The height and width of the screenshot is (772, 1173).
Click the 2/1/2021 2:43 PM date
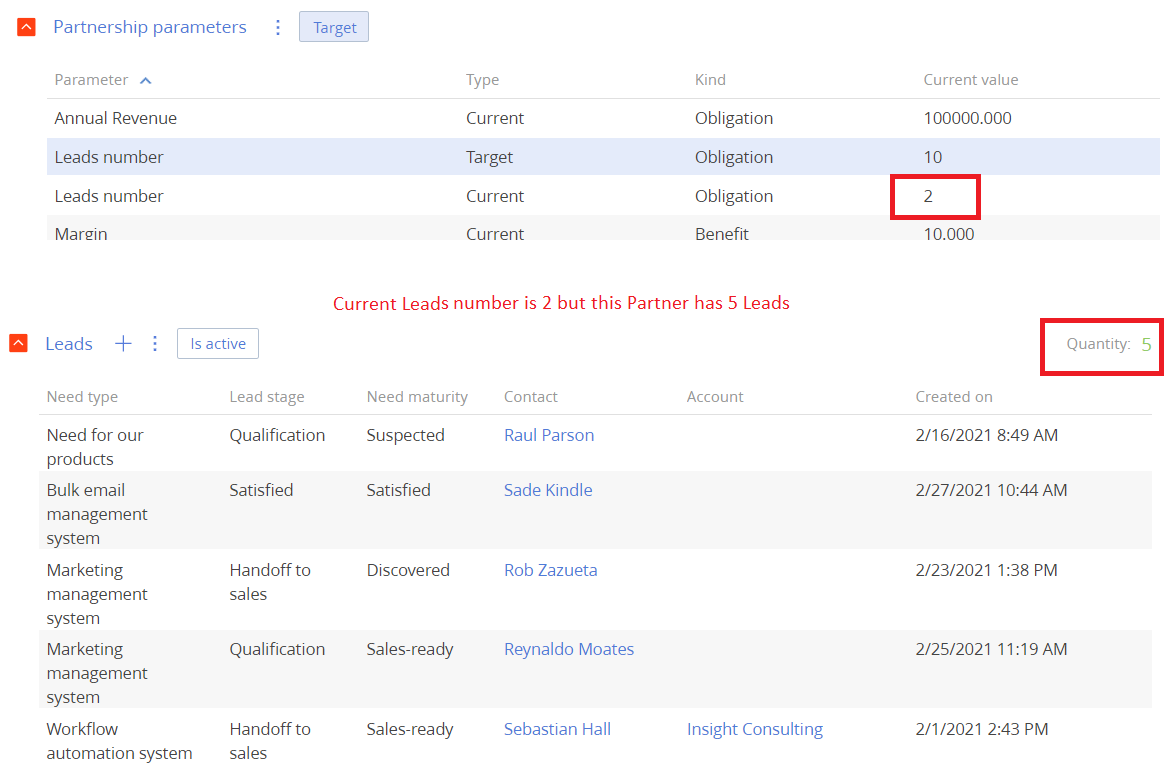pyautogui.click(x=981, y=729)
